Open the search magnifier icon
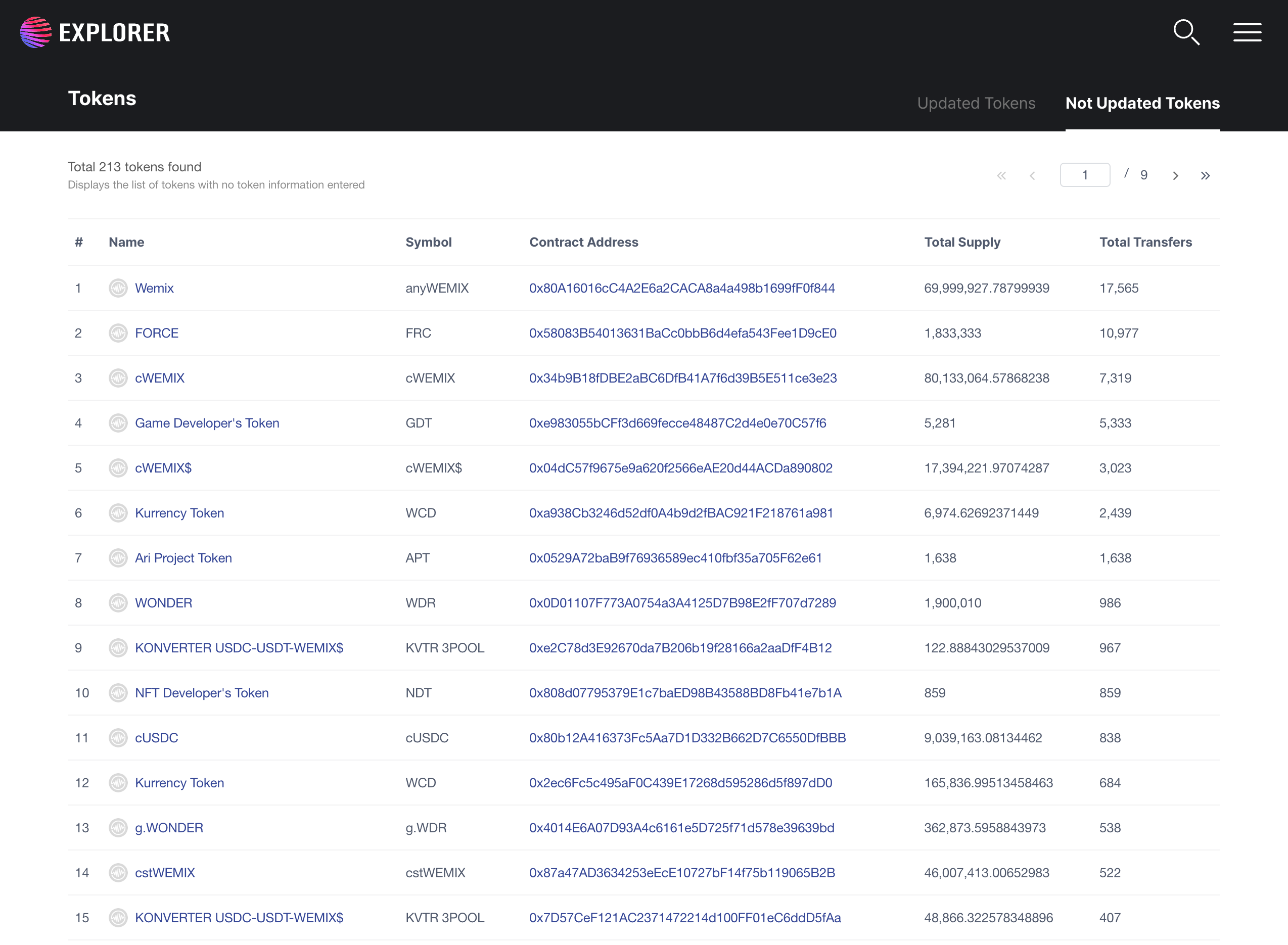 [1186, 32]
